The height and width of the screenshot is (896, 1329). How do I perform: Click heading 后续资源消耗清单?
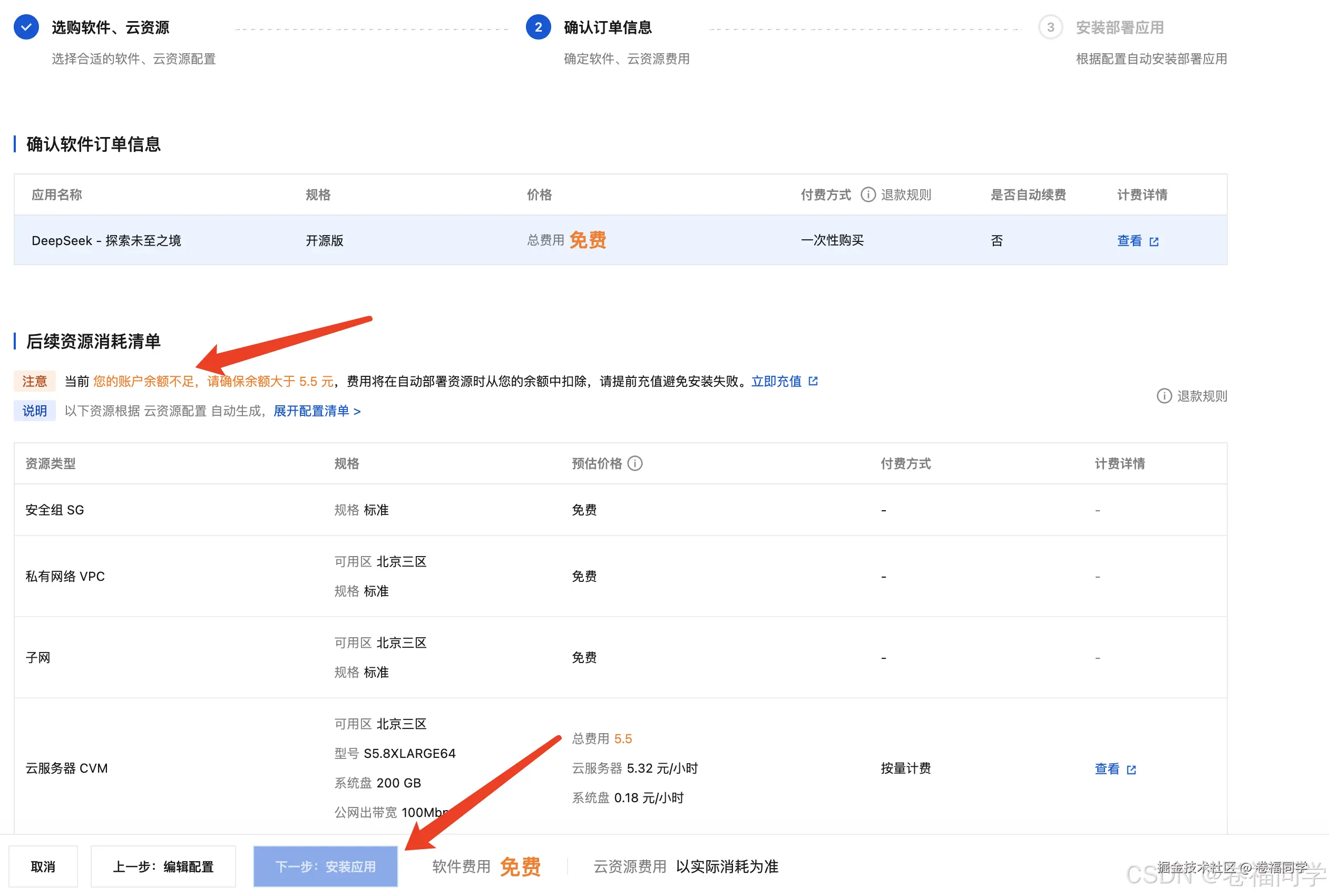[94, 341]
